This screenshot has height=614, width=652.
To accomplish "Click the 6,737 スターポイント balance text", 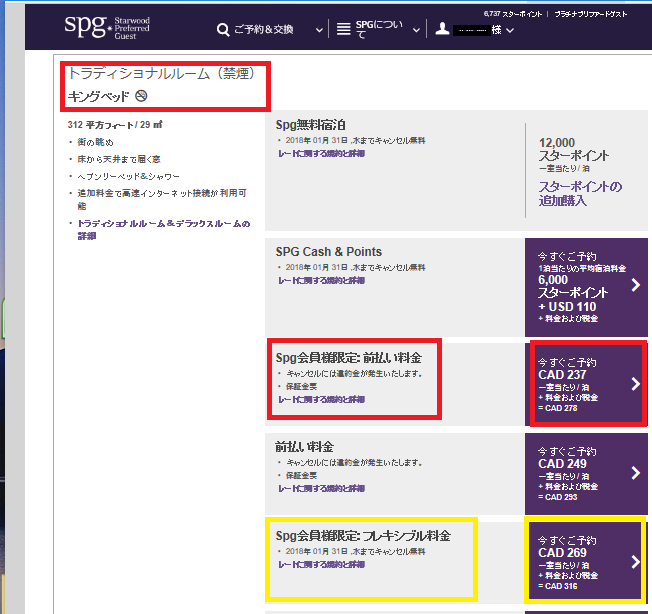I will coord(513,14).
